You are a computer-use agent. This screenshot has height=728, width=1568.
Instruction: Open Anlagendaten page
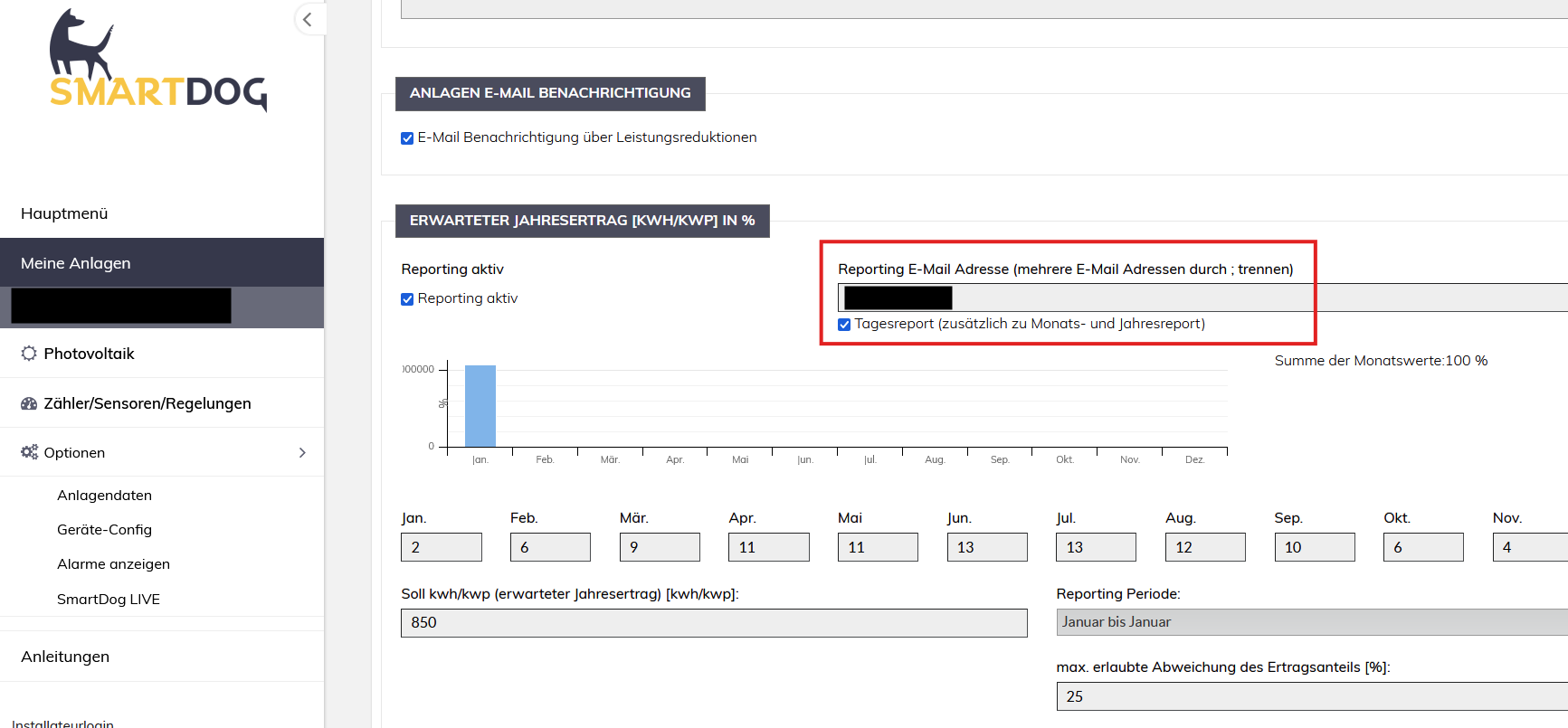pos(104,496)
